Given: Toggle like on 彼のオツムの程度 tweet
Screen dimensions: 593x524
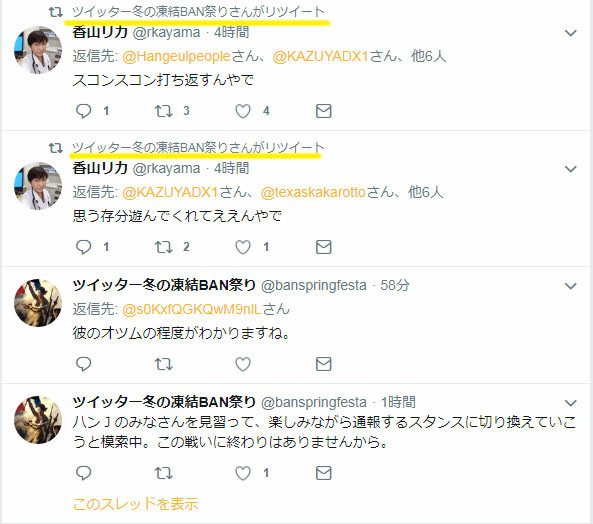Looking at the screenshot, I should pos(243,364).
